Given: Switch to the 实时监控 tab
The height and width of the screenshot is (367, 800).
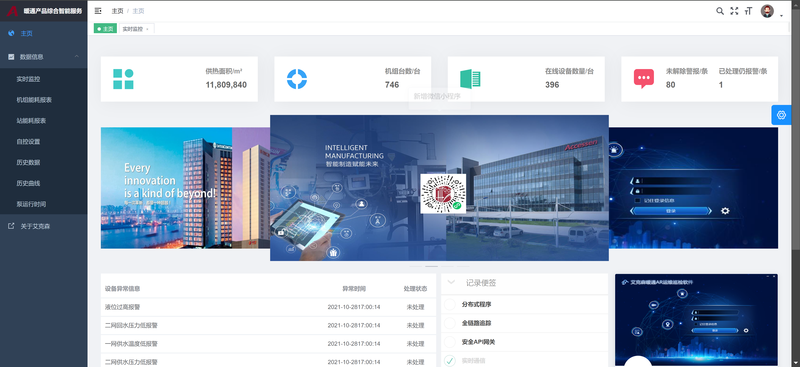Looking at the screenshot, I should tap(136, 29).
